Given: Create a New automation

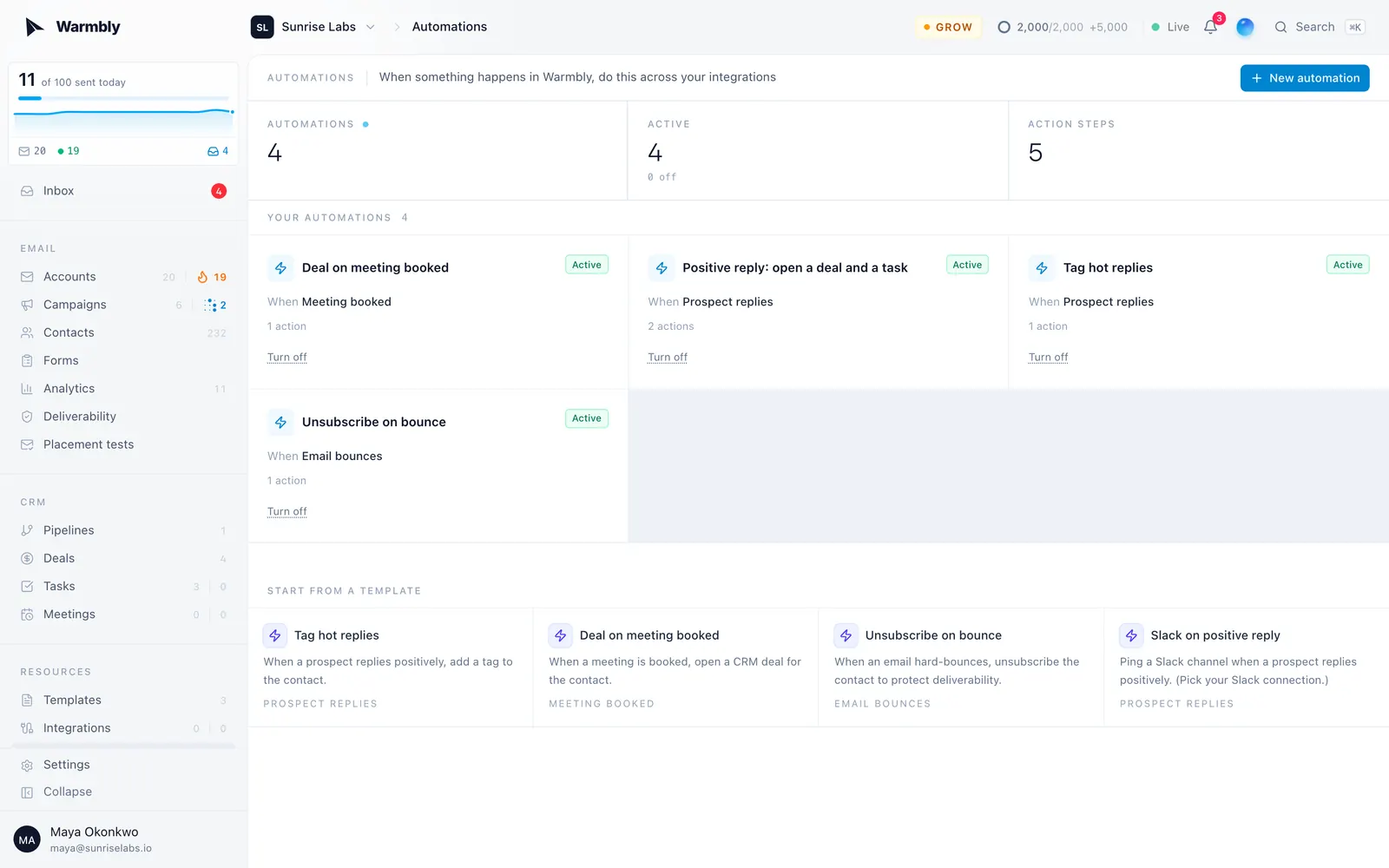Looking at the screenshot, I should [x=1305, y=78].
